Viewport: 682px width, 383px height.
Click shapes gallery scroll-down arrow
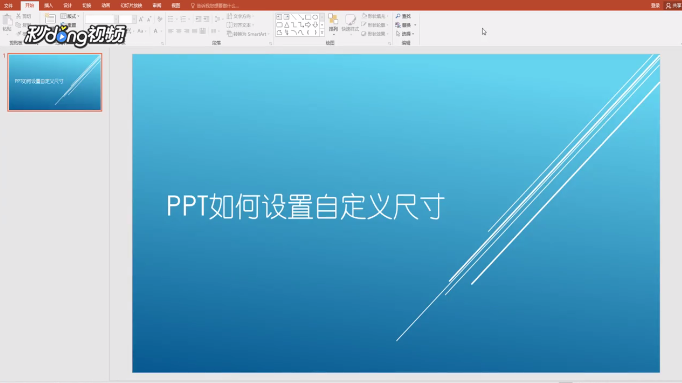[x=322, y=25]
